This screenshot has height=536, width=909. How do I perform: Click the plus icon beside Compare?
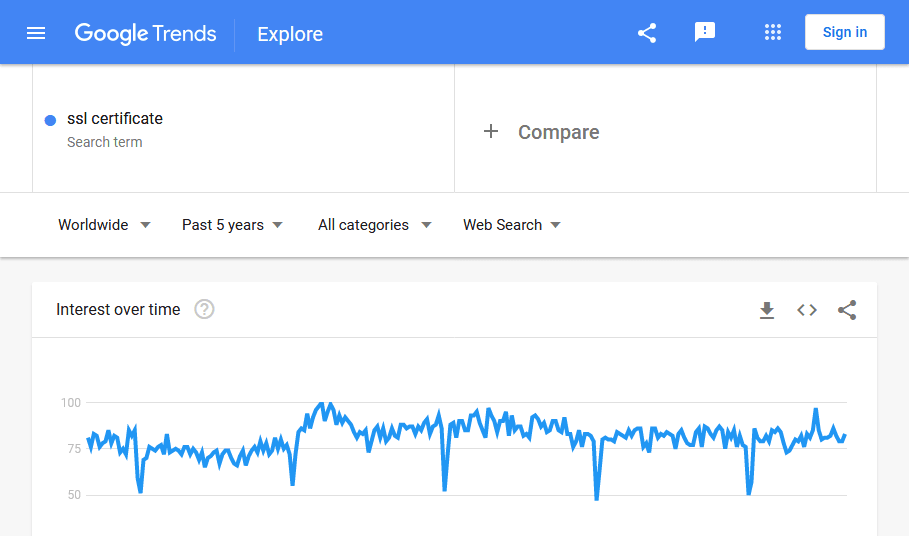pyautogui.click(x=491, y=132)
